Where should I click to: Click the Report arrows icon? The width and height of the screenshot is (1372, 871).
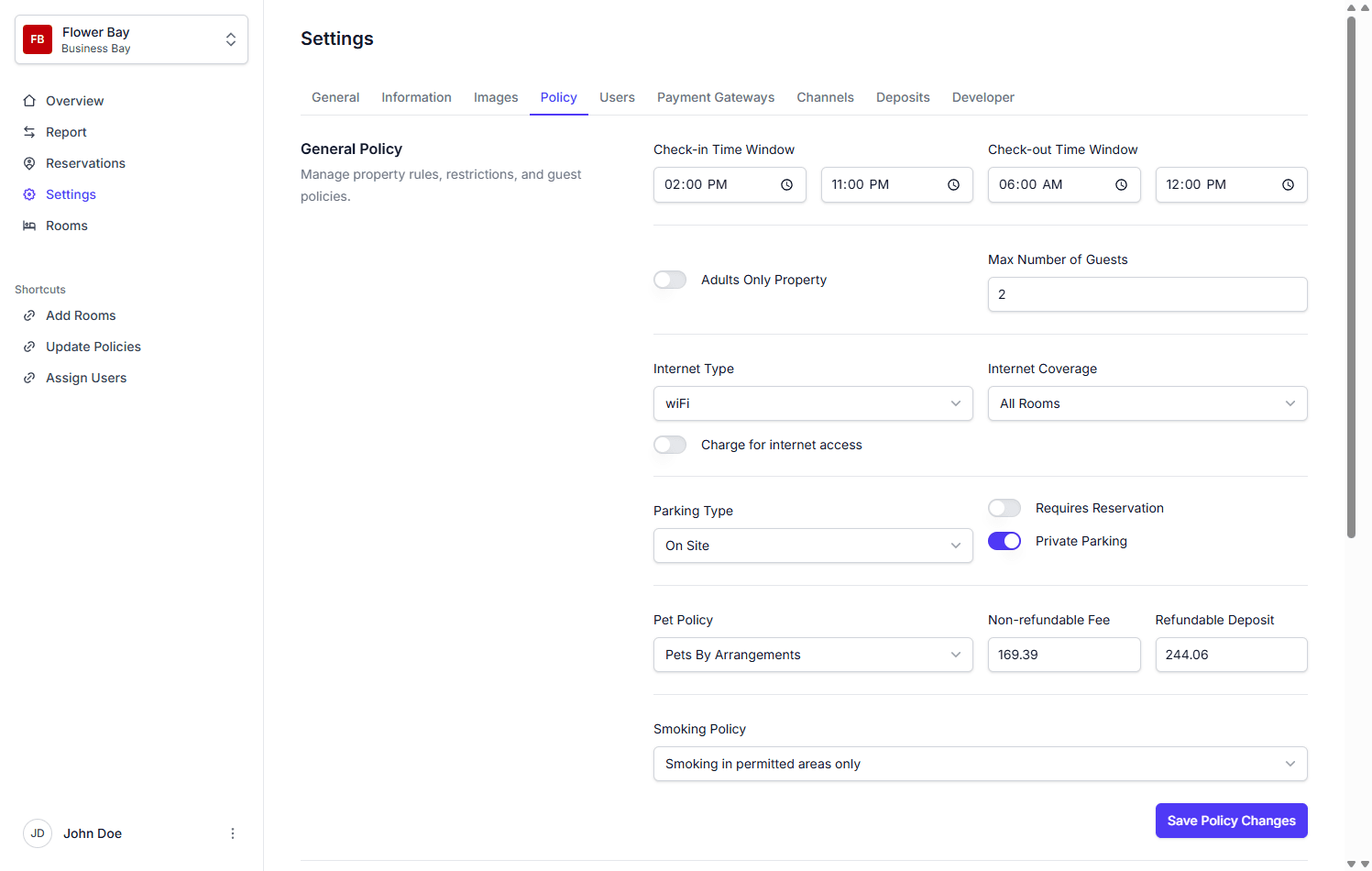[29, 132]
